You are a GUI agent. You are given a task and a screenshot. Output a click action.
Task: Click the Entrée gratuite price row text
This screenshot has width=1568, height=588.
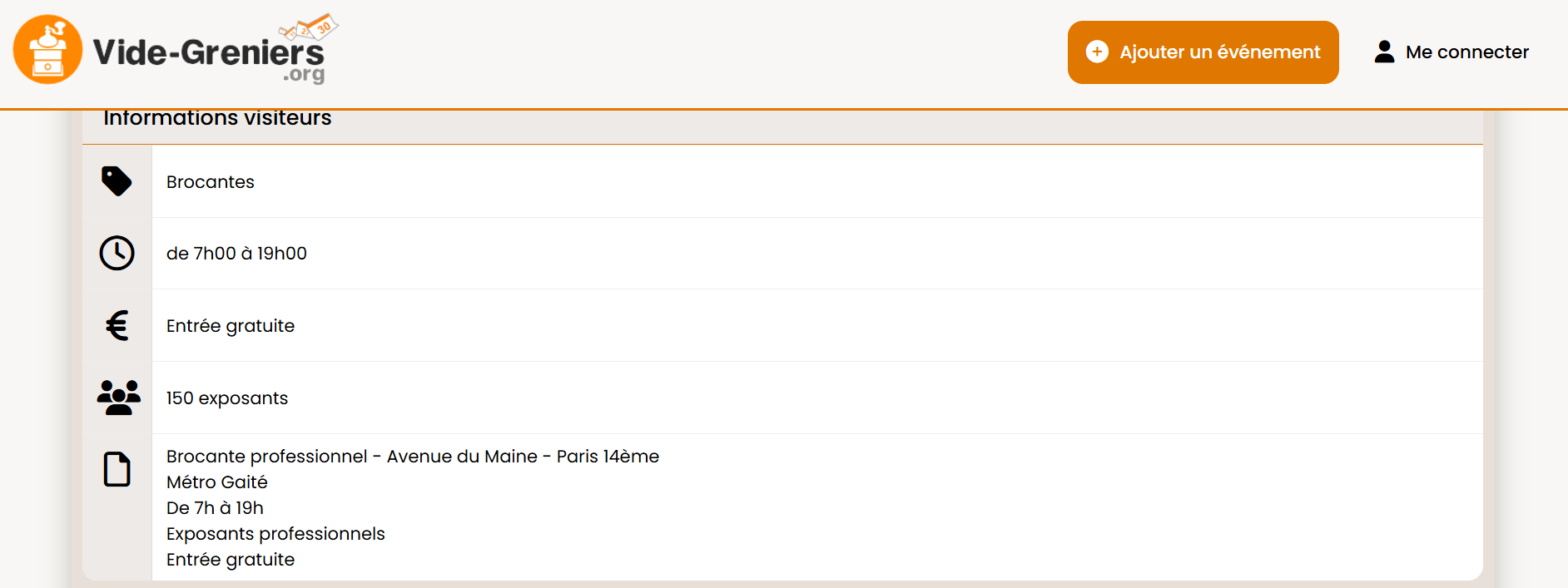[231, 326]
